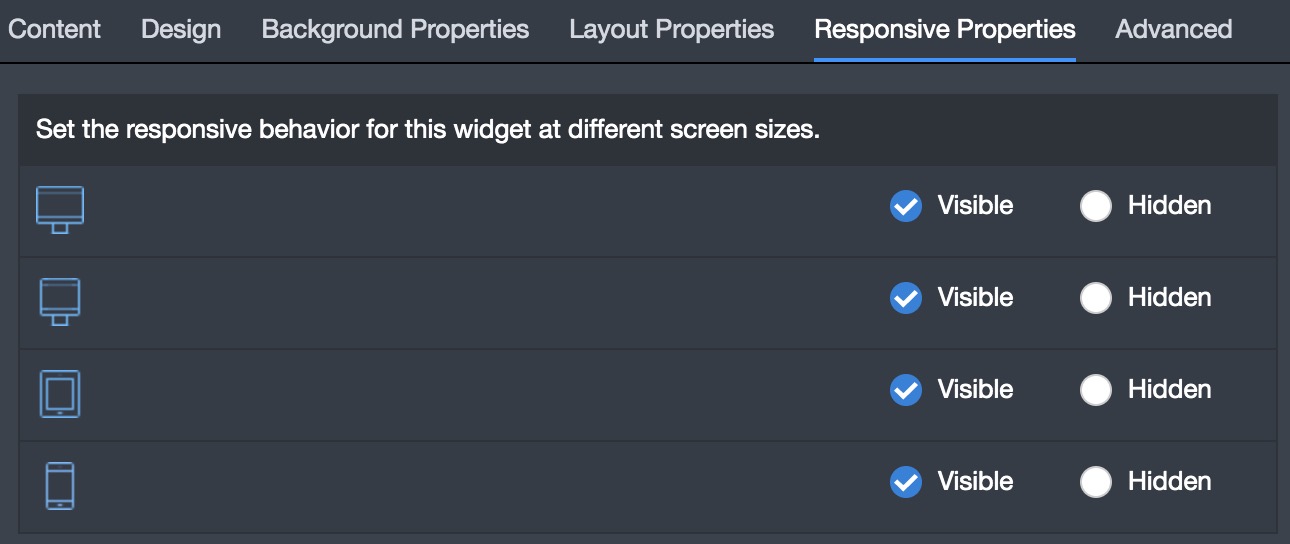Set small desktop row to Hidden
The width and height of the screenshot is (1290, 544).
1096,298
